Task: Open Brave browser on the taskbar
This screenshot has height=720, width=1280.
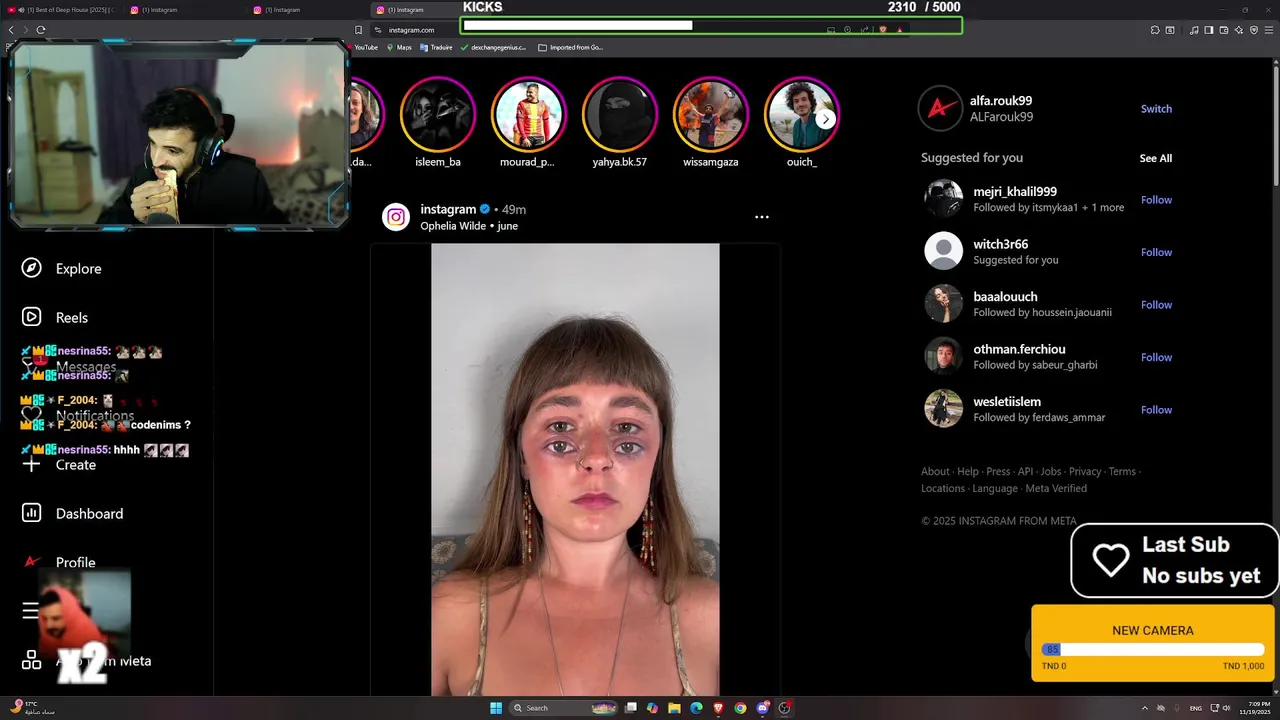Action: tap(719, 708)
